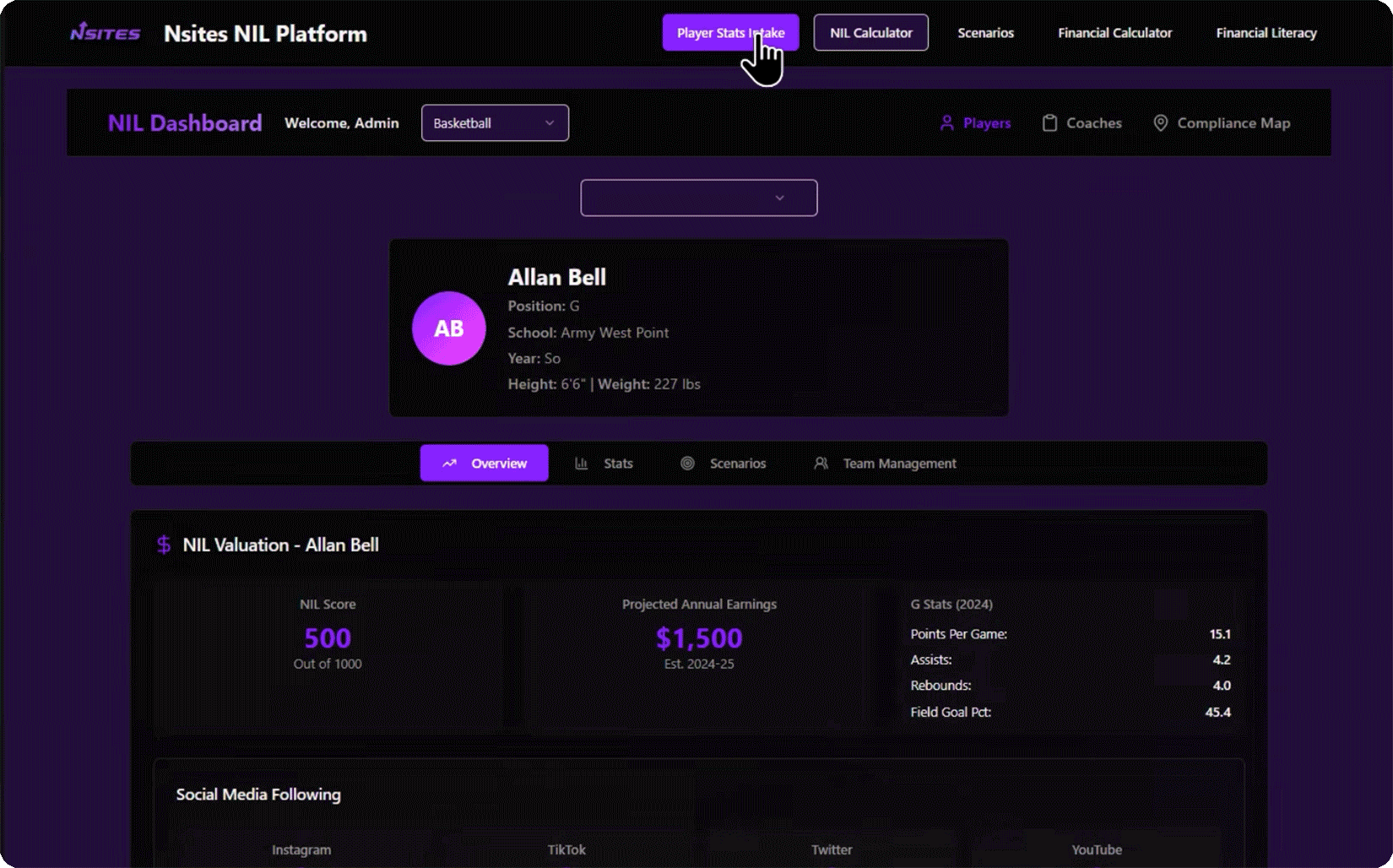Switch to the Stats tab label
The width and height of the screenshot is (1393, 868).
tap(618, 464)
